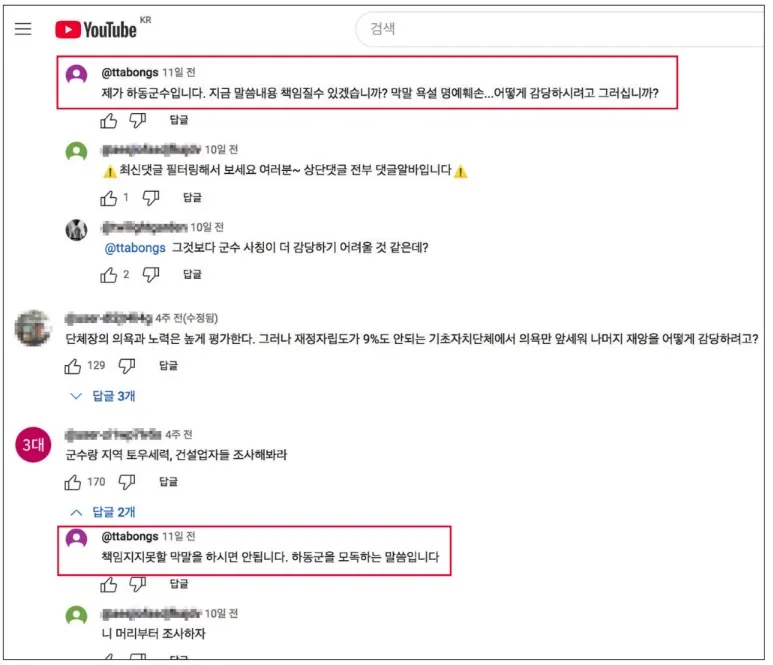This screenshot has width=773, height=665.
Task: Open @ttabongs mention link in reply
Action: click(x=135, y=247)
